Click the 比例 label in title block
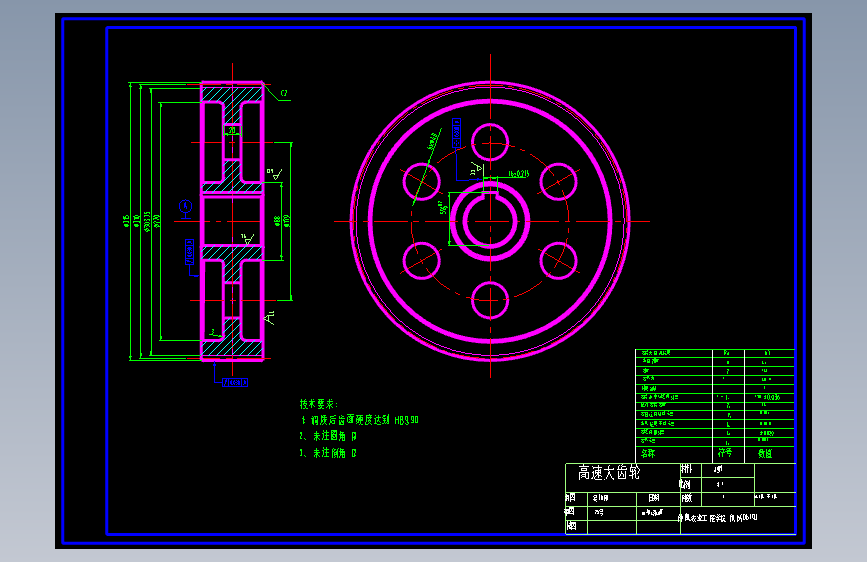This screenshot has height=562, width=867. [686, 484]
